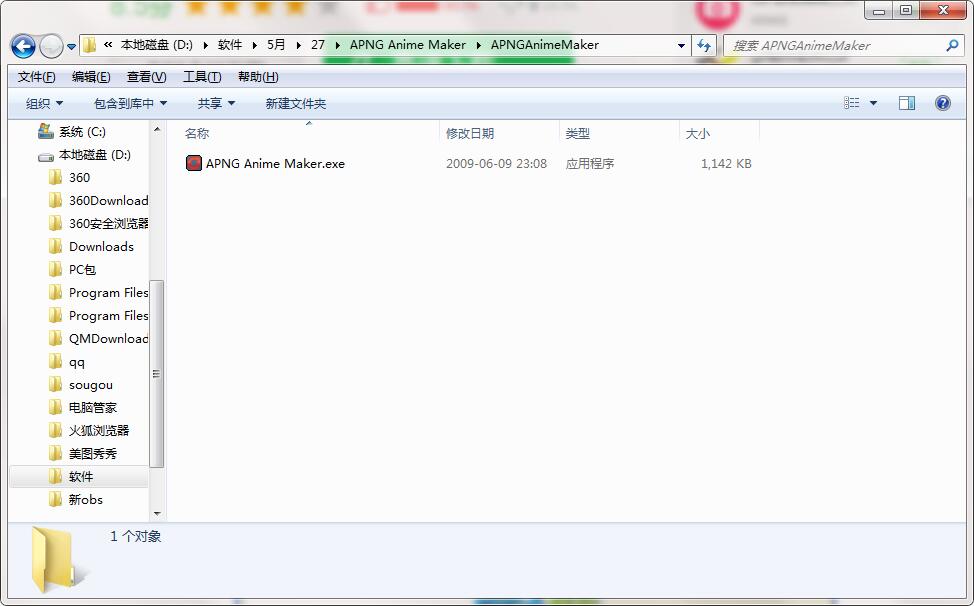Open Help via blue question mark icon
Screen dimensions: 974x606
point(942,103)
